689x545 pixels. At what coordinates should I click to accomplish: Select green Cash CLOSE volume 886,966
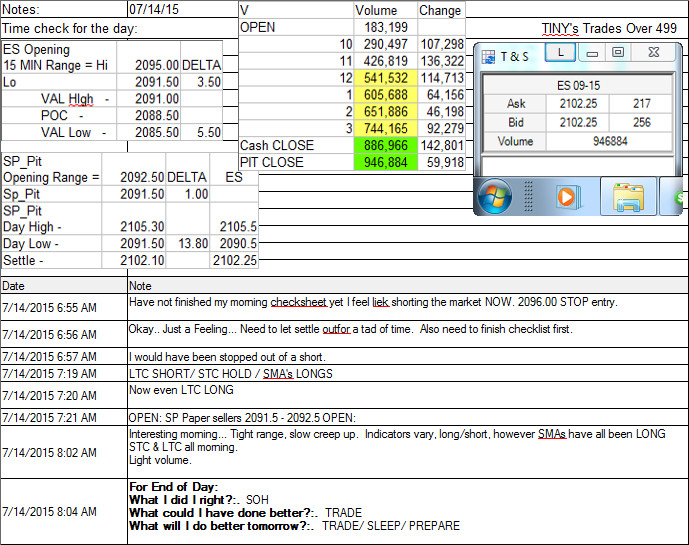tap(385, 145)
